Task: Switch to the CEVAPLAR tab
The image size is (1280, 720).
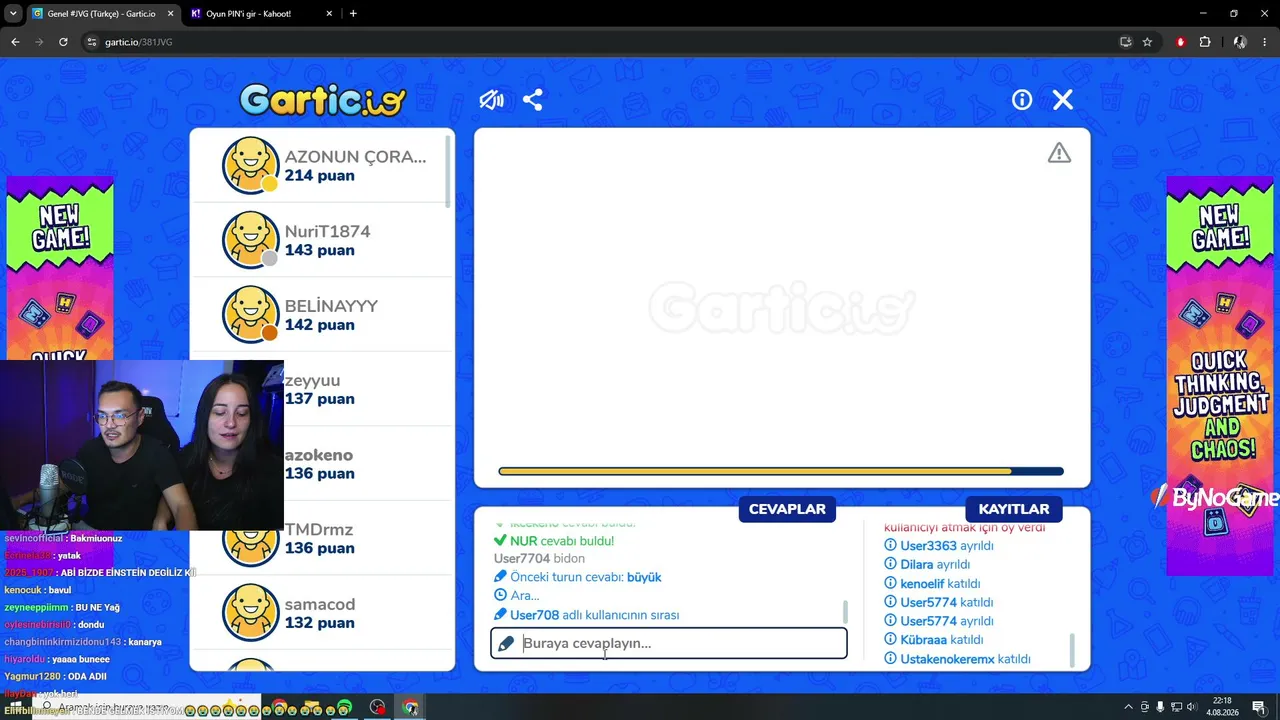Action: tap(787, 509)
